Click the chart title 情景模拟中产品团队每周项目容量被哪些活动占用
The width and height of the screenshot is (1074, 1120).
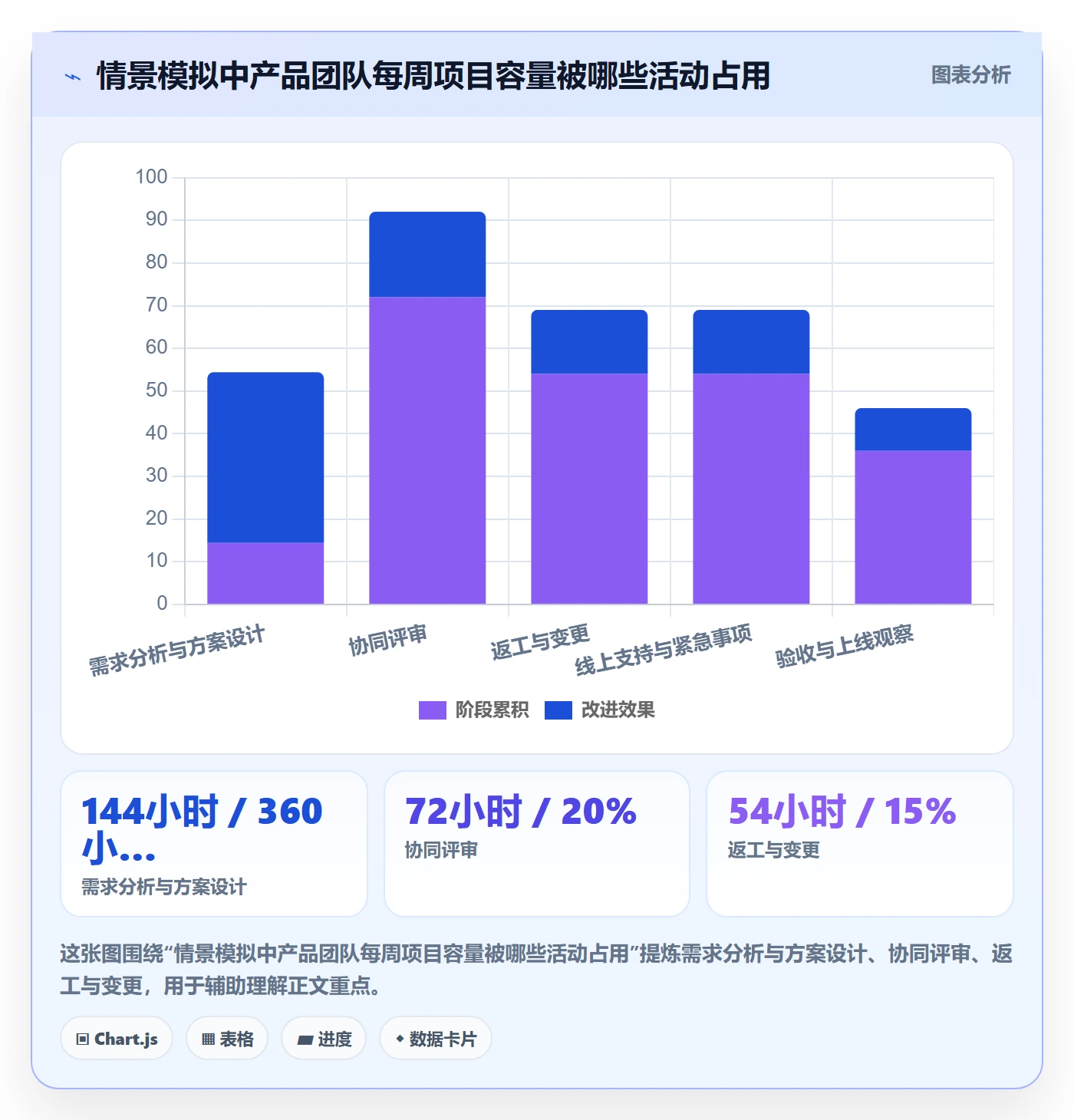(x=433, y=76)
